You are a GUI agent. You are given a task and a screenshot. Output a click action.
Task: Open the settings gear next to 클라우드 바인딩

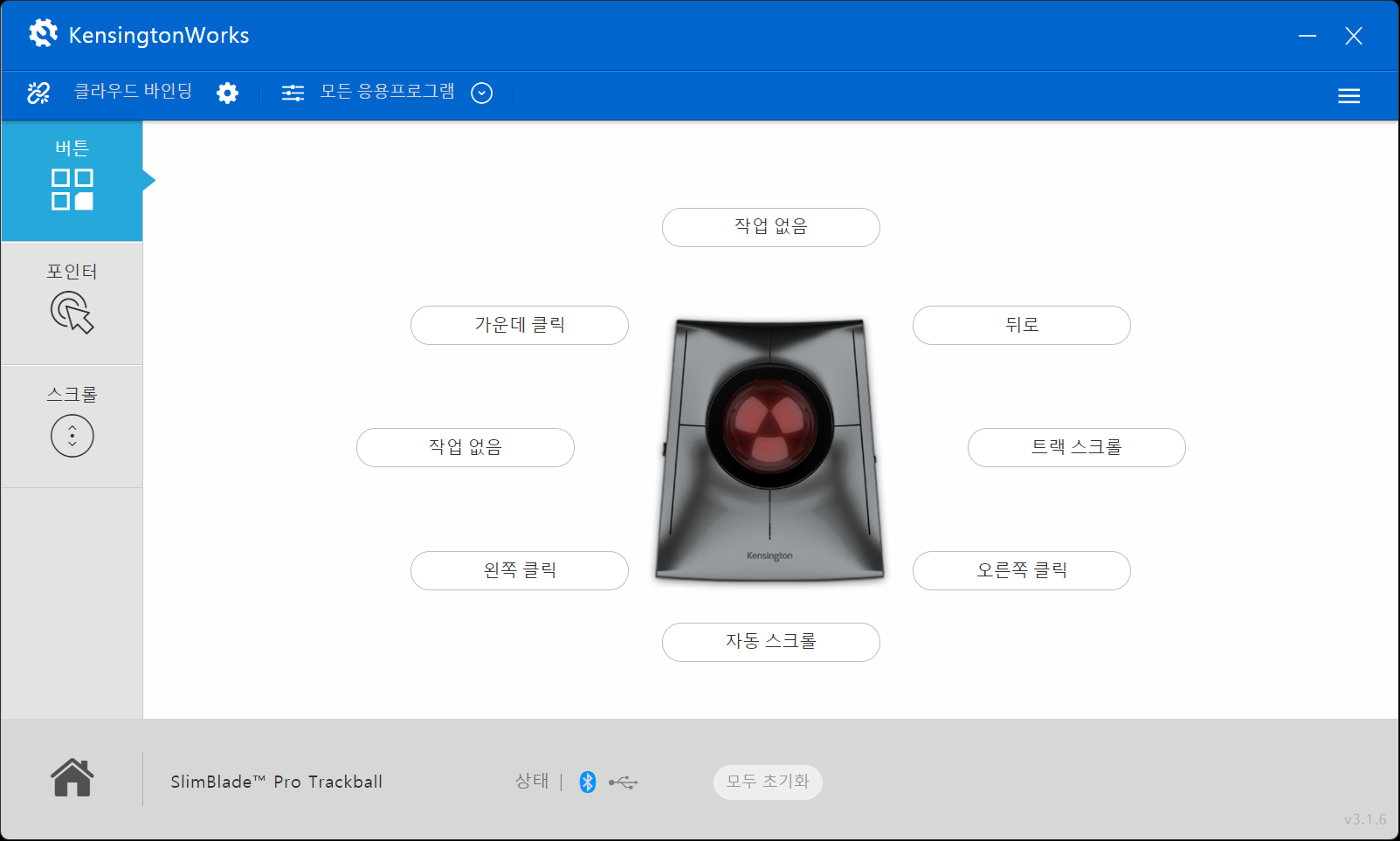pos(227,93)
